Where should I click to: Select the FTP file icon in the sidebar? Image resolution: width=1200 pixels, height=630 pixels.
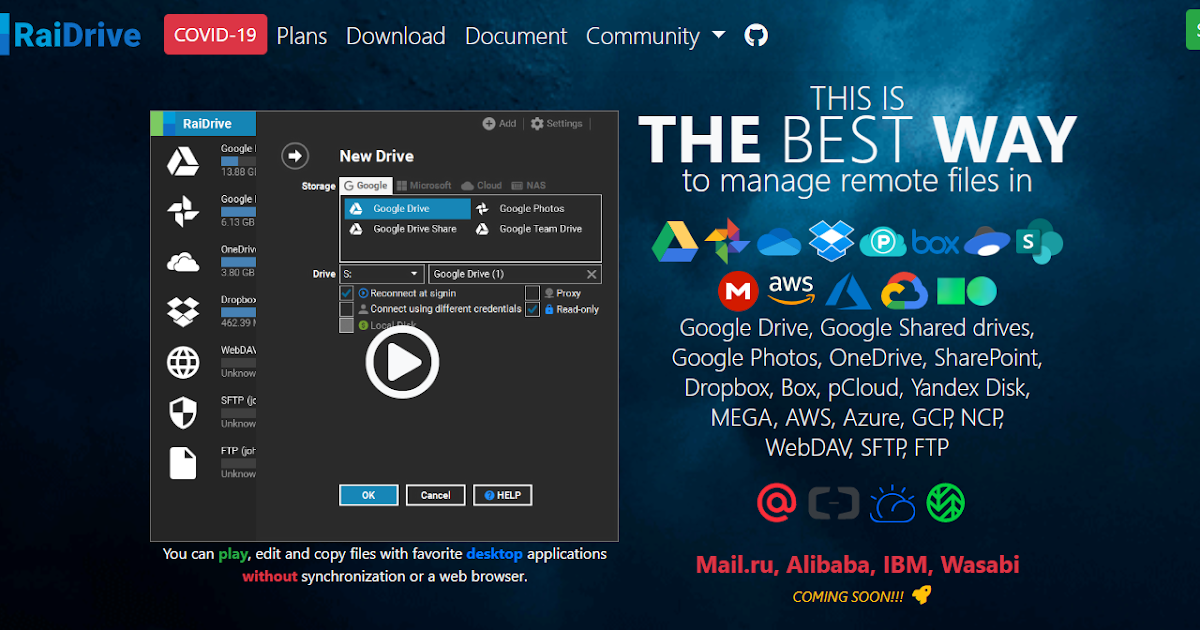click(183, 462)
